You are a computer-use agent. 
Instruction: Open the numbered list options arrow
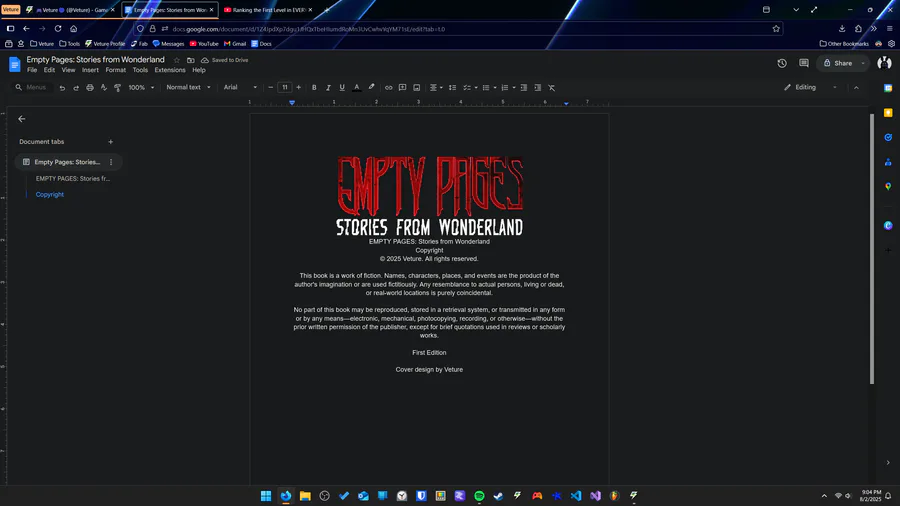click(x=514, y=88)
